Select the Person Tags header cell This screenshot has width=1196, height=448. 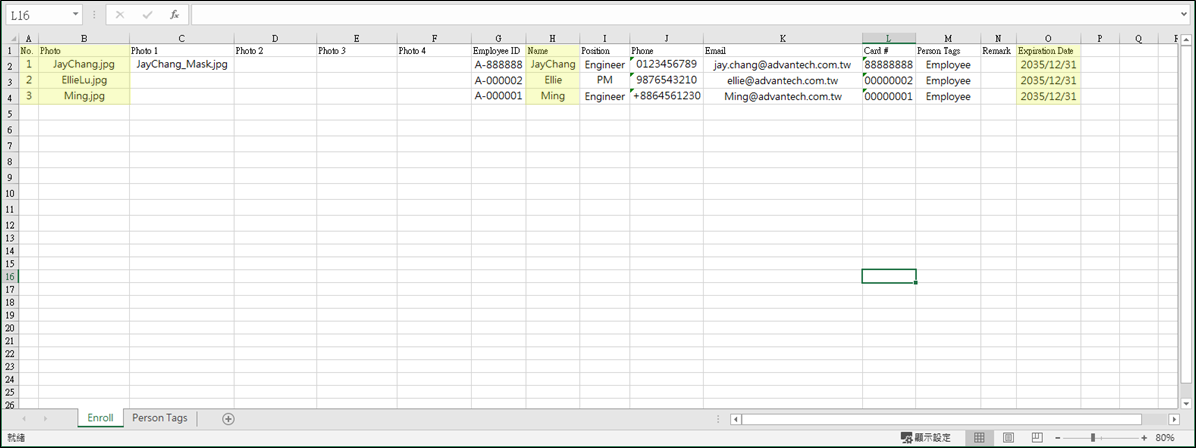948,50
